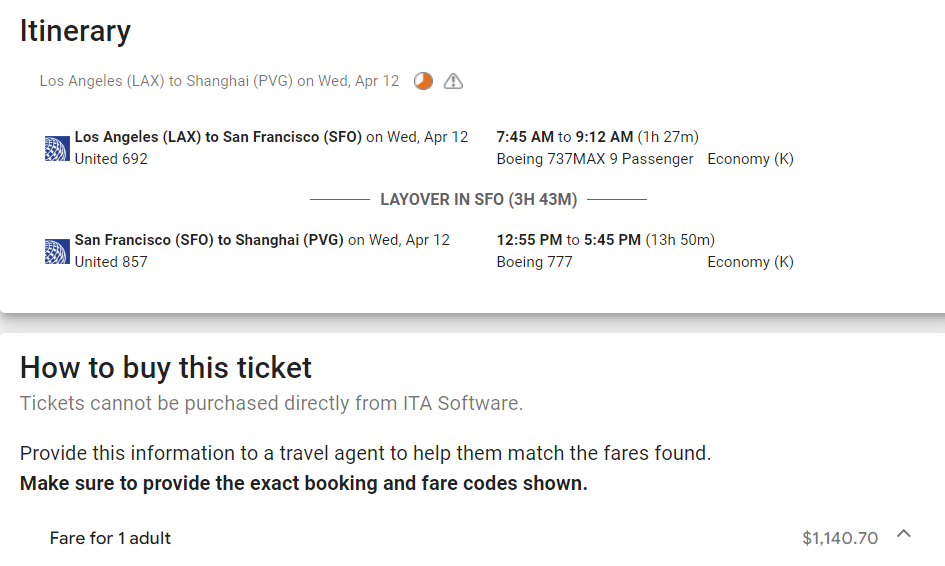Image resolution: width=945 pixels, height=566 pixels.
Task: Collapse the fare details chevron
Action: (904, 534)
